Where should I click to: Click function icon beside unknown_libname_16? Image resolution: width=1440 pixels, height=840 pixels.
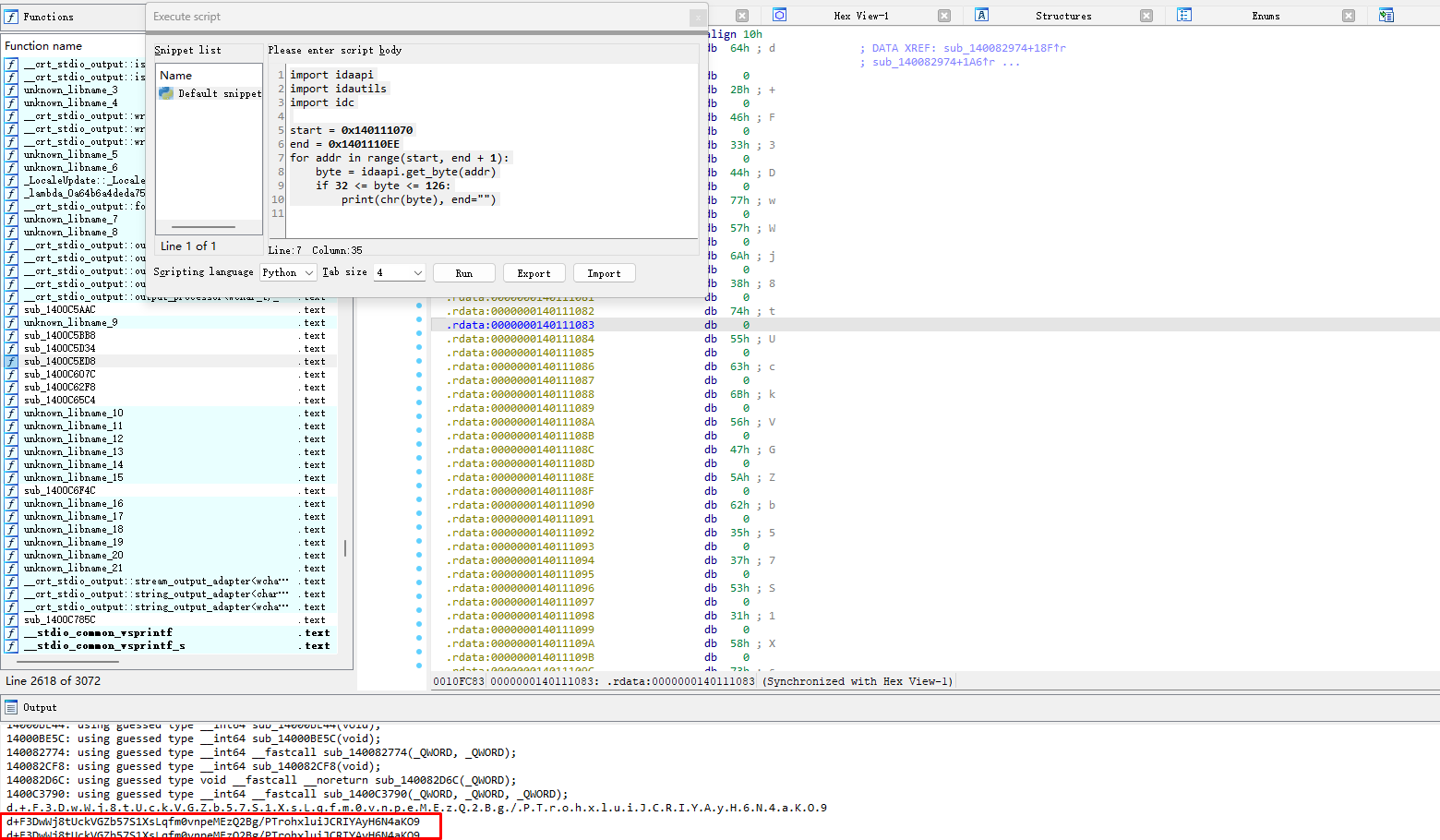coord(11,504)
